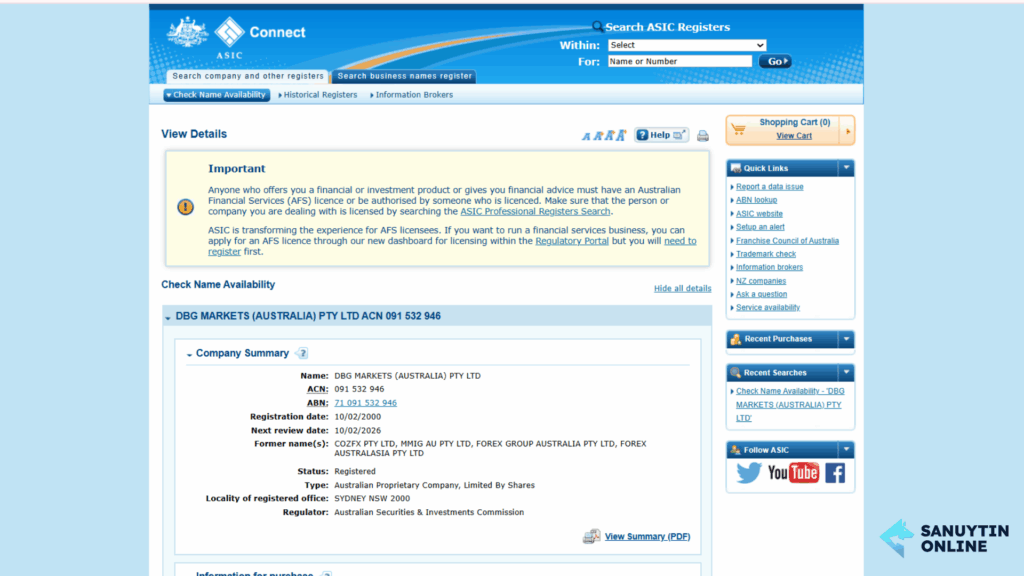Switch to Search business names register tab
1024x576 pixels.
tap(404, 76)
